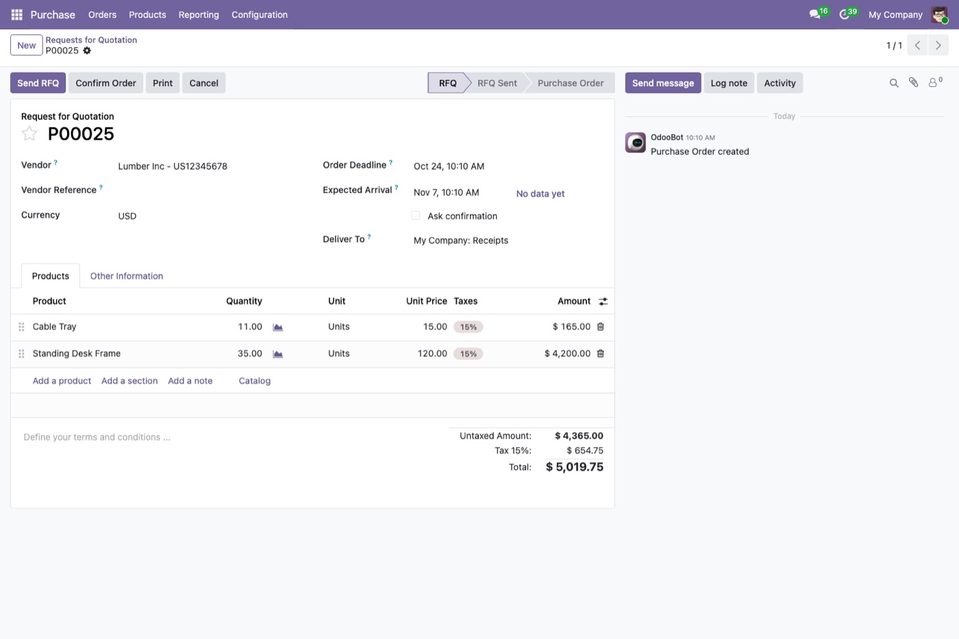Open forecast chart for Cable Tray quantity
This screenshot has height=639, width=959.
[278, 327]
